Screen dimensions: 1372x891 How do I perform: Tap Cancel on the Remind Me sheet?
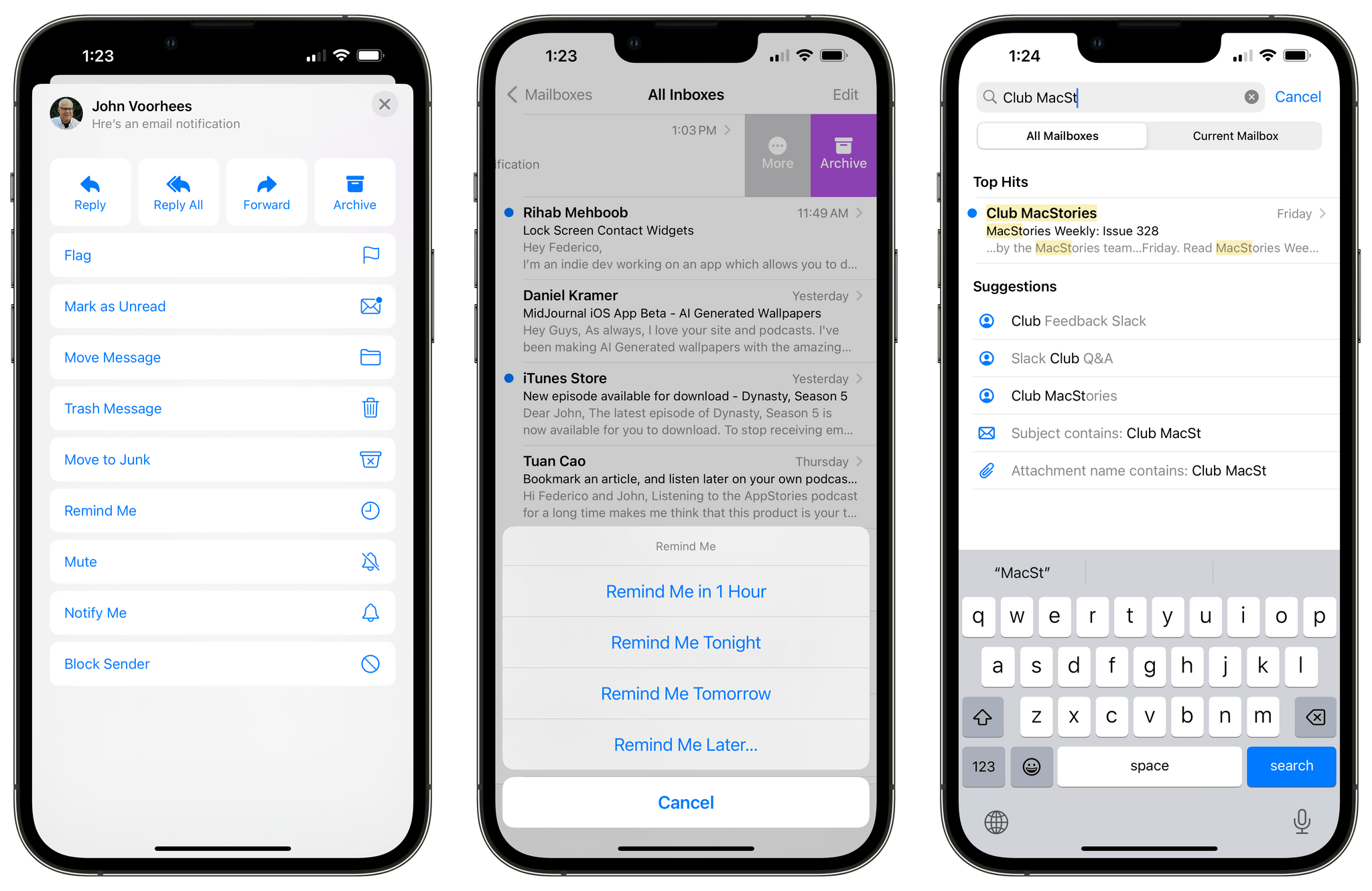tap(685, 803)
